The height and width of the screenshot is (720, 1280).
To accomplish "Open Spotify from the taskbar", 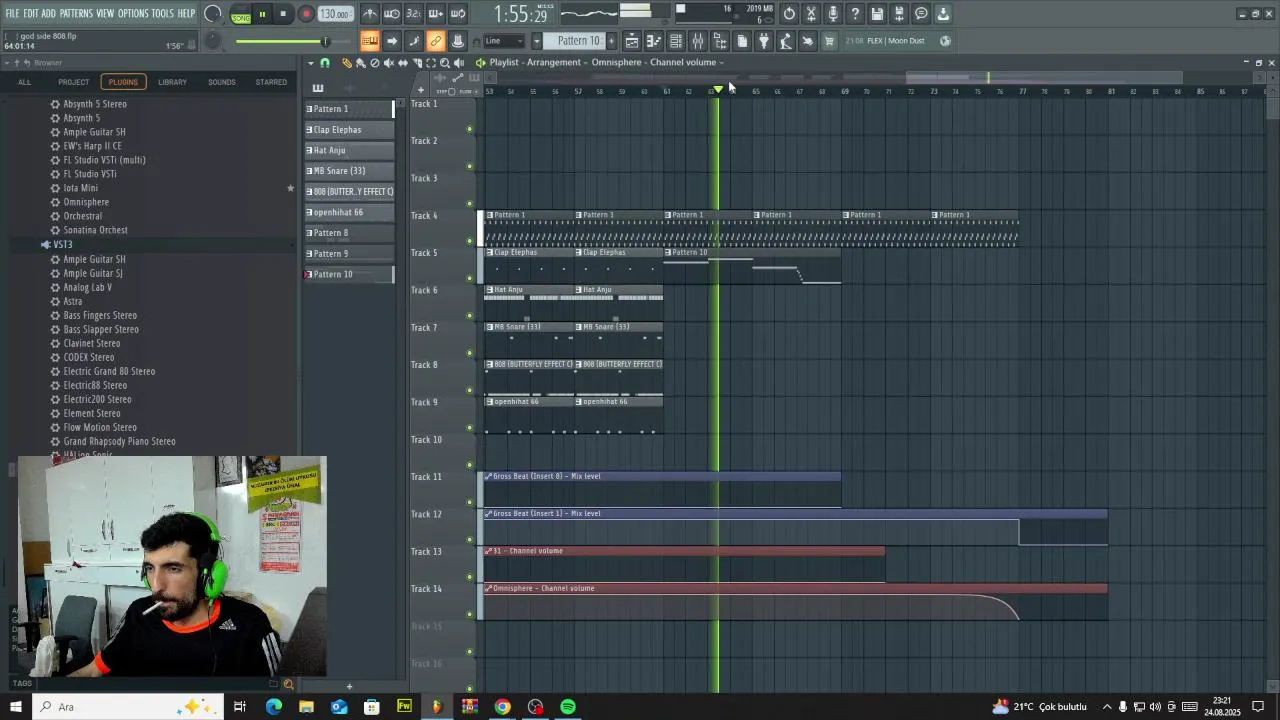I will pyautogui.click(x=568, y=707).
